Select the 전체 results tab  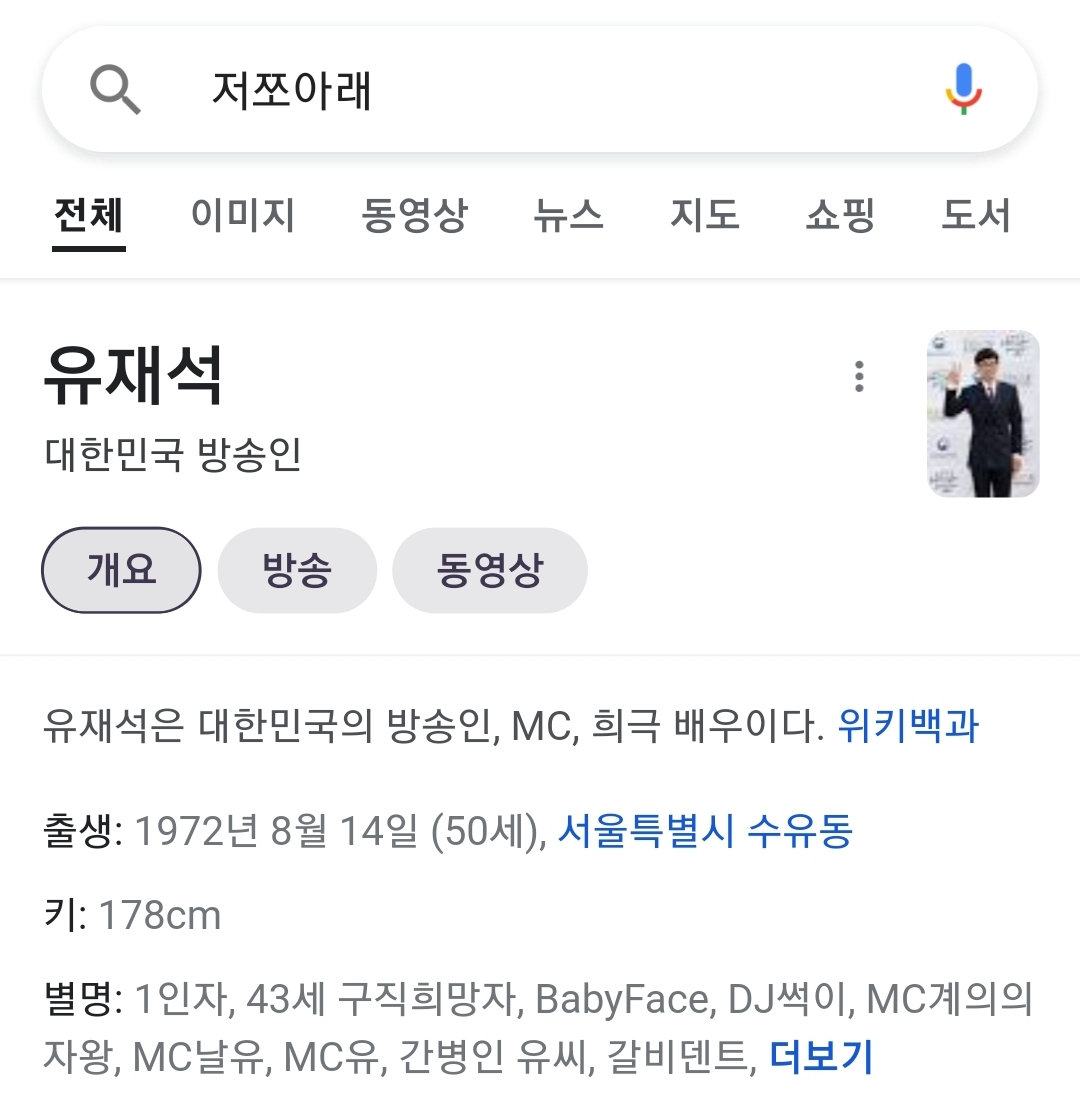tap(89, 215)
